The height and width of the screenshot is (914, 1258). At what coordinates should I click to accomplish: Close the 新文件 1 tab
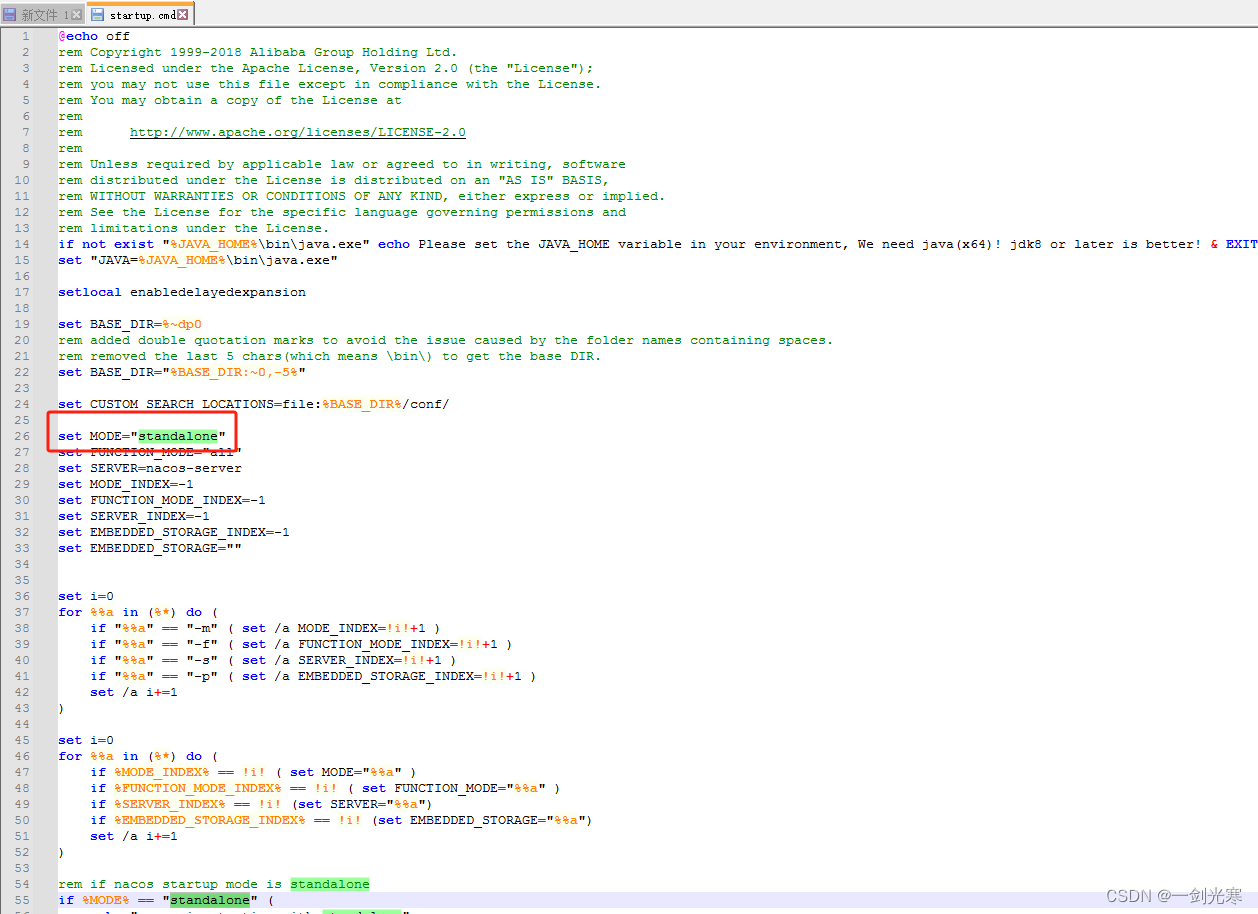click(x=77, y=15)
